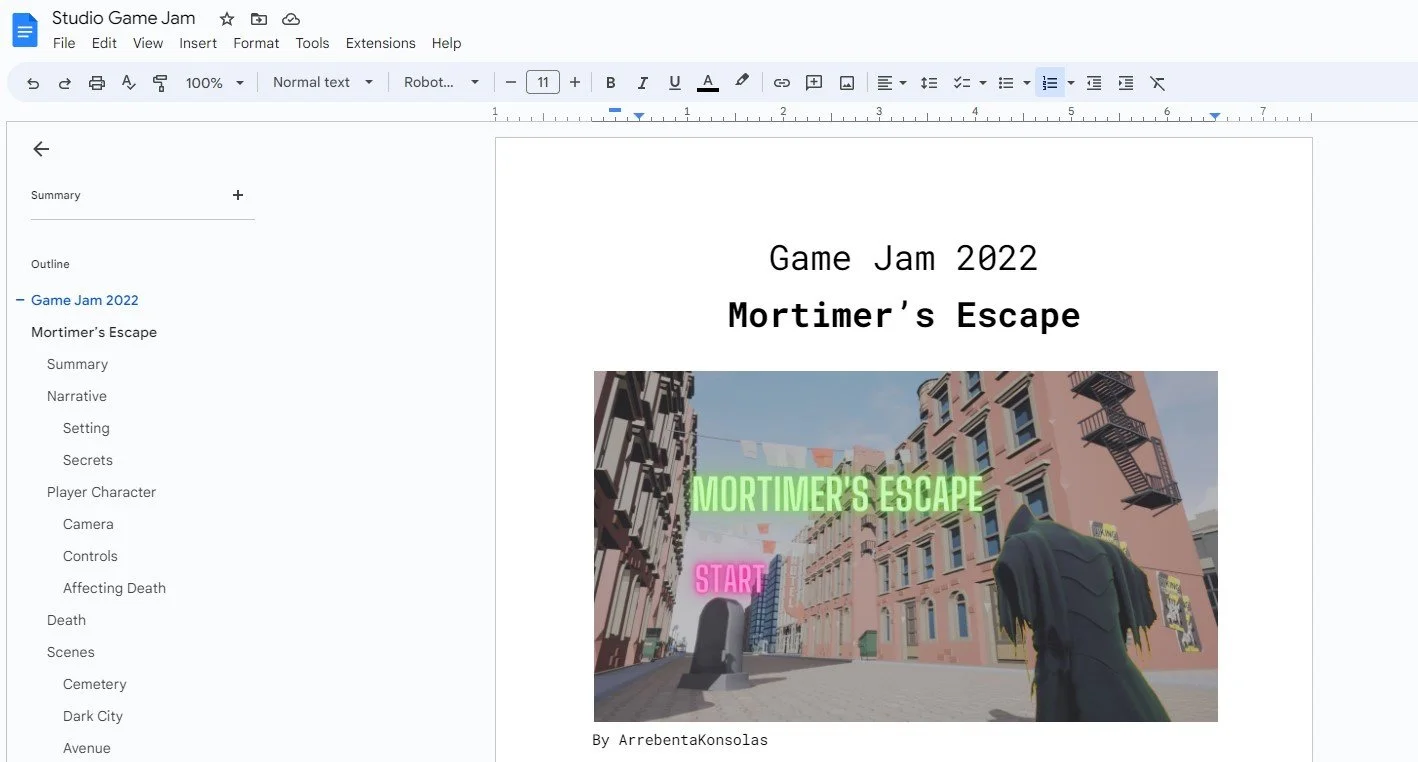Insert a link
The height and width of the screenshot is (762, 1418).
782,83
